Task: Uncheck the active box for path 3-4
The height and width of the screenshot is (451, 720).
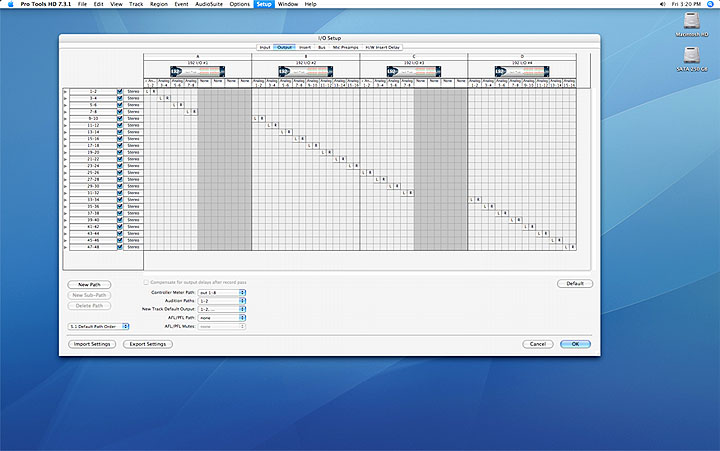Action: [x=120, y=98]
